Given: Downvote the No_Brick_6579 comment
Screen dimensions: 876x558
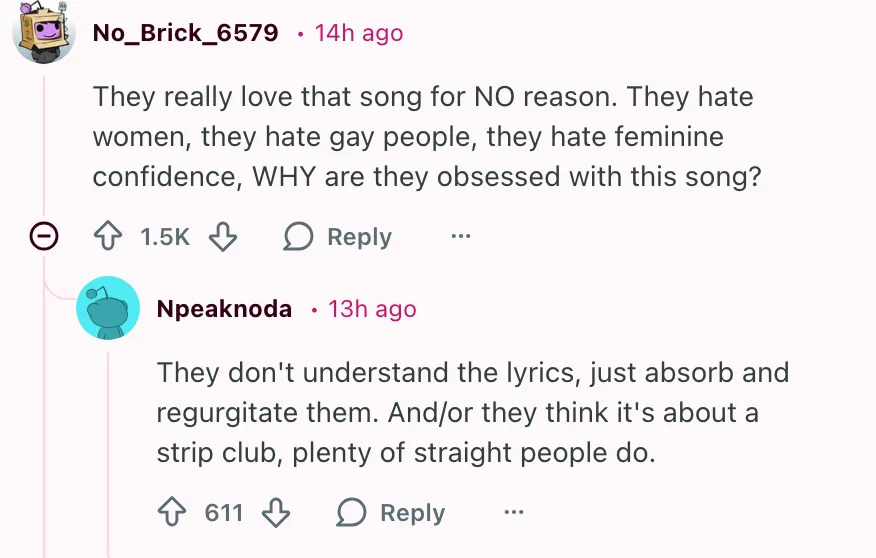Looking at the screenshot, I should tap(222, 237).
